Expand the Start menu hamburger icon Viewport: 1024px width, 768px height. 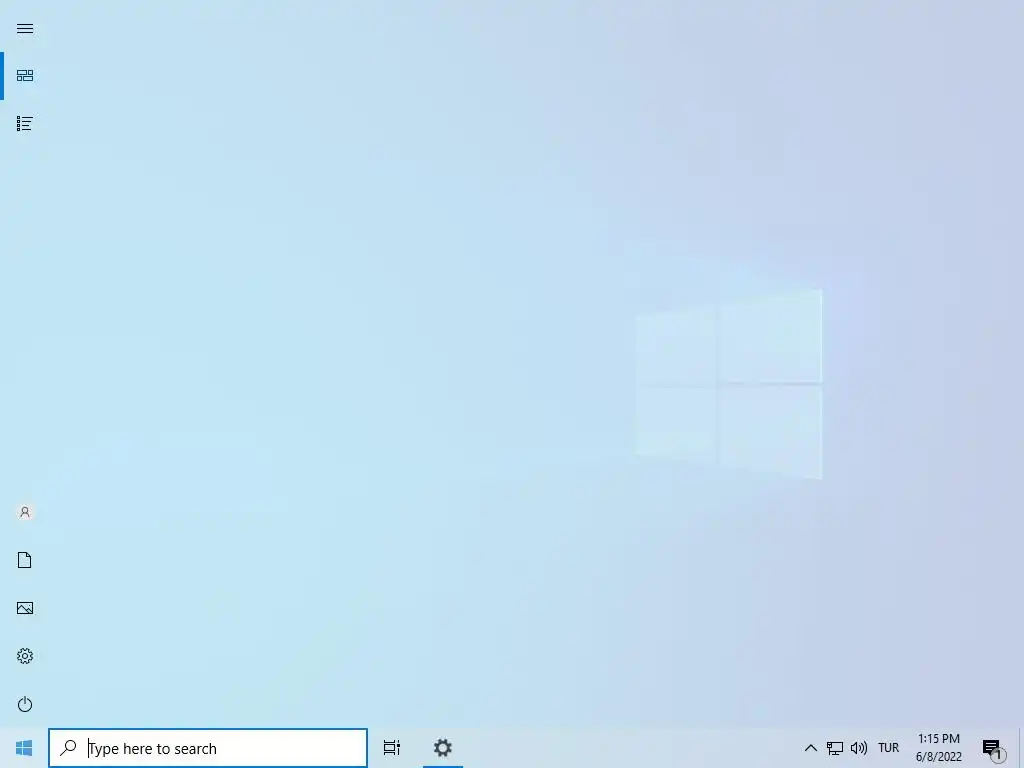(x=25, y=29)
